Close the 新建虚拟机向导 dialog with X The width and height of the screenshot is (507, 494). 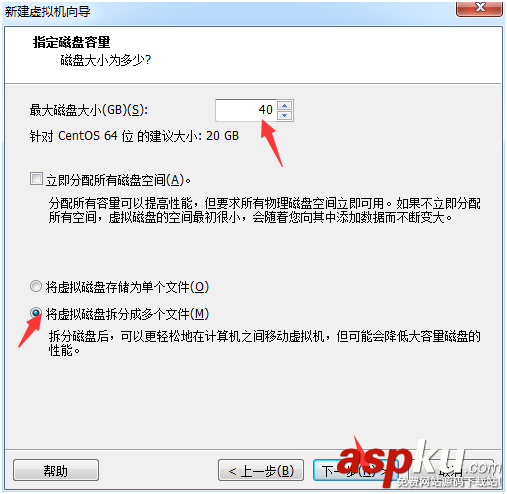479,8
